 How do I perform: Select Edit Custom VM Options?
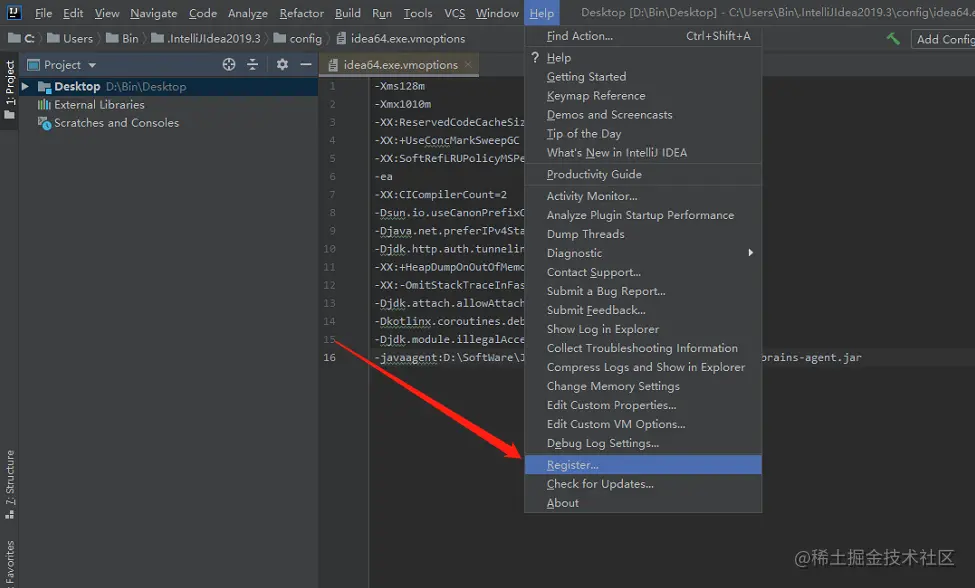[643, 424]
